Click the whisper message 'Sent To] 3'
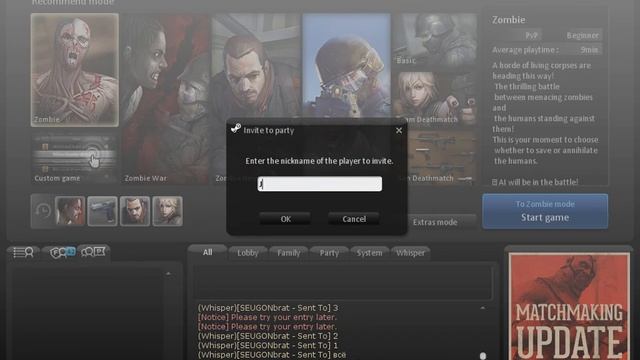This screenshot has width=640, height=360. click(268, 308)
